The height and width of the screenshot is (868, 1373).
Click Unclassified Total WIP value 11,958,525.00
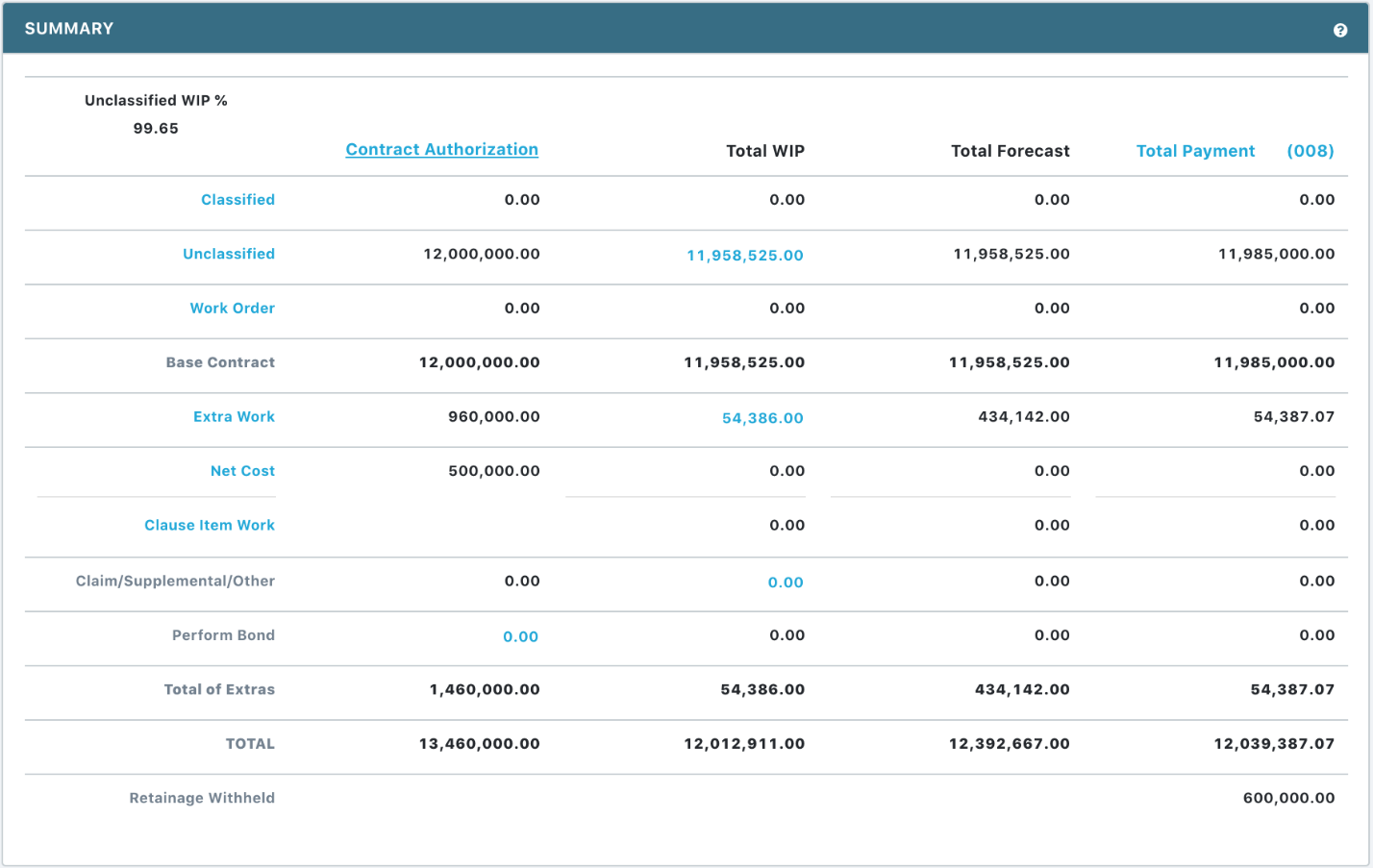[744, 256]
